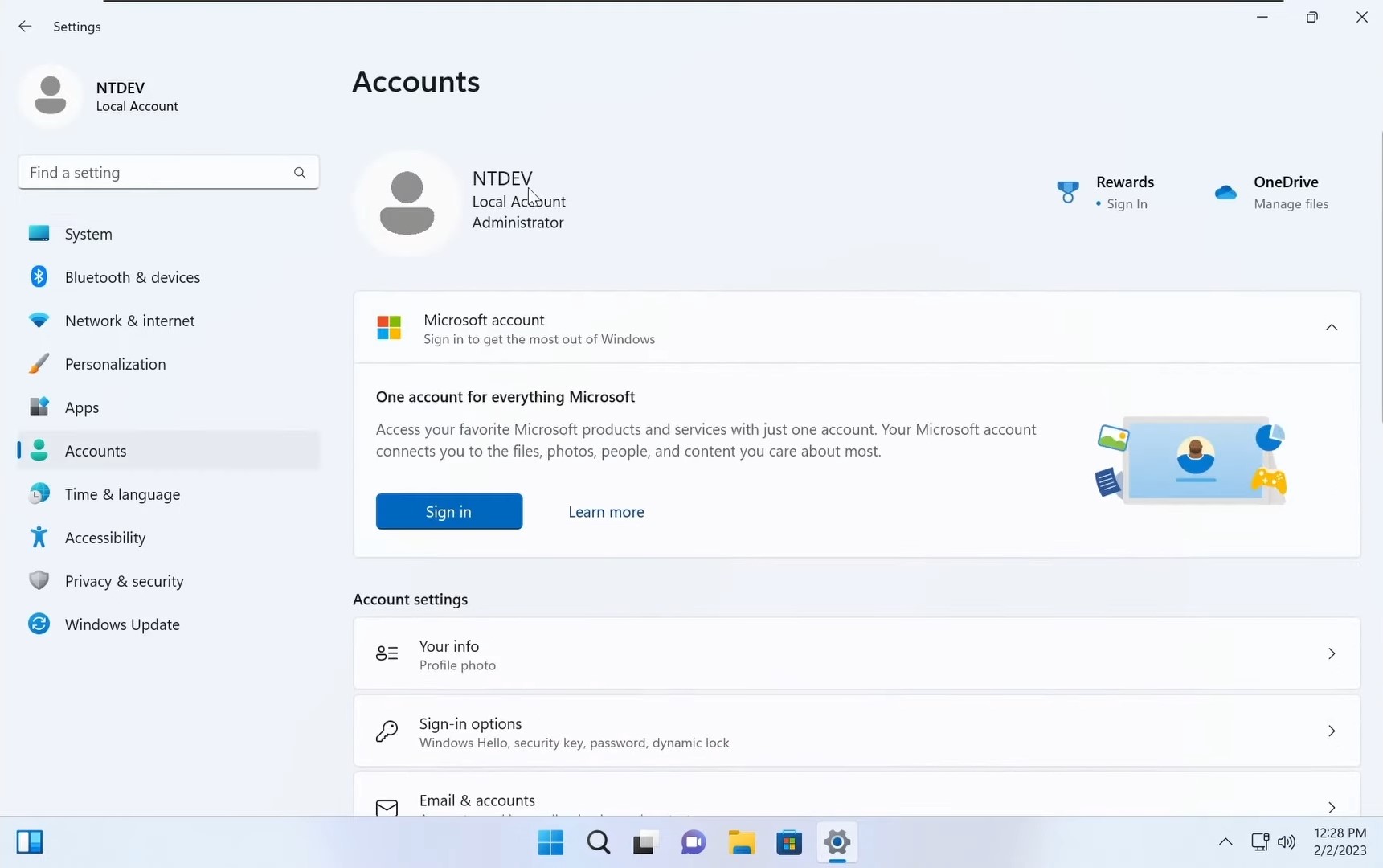Viewport: 1383px width, 868px height.
Task: Open the Windows Update icon
Action: point(38,624)
